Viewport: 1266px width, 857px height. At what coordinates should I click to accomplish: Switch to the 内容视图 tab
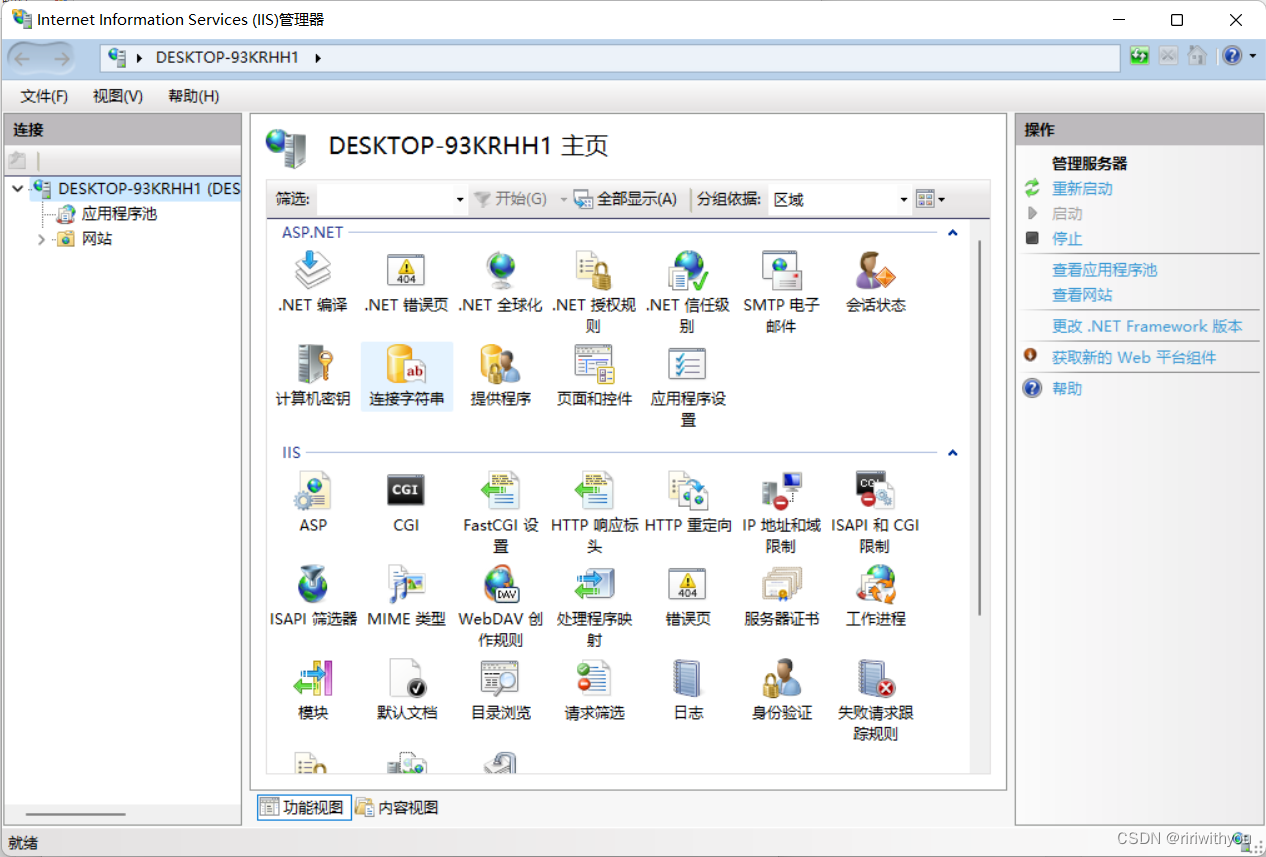tap(398, 807)
